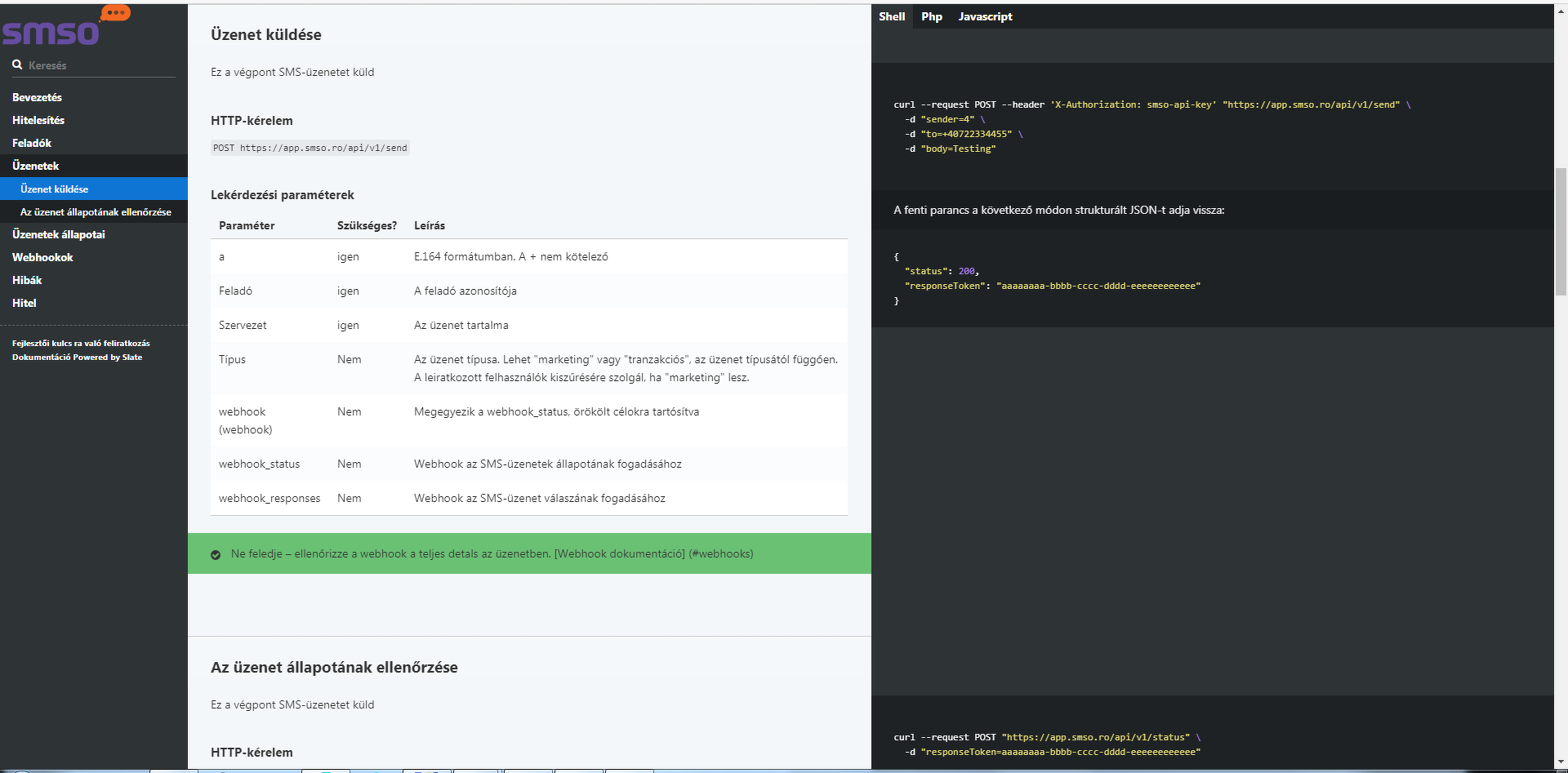Click the page vertical scrollbar thumb
This screenshot has height=773, width=1568.
pyautogui.click(x=1561, y=231)
